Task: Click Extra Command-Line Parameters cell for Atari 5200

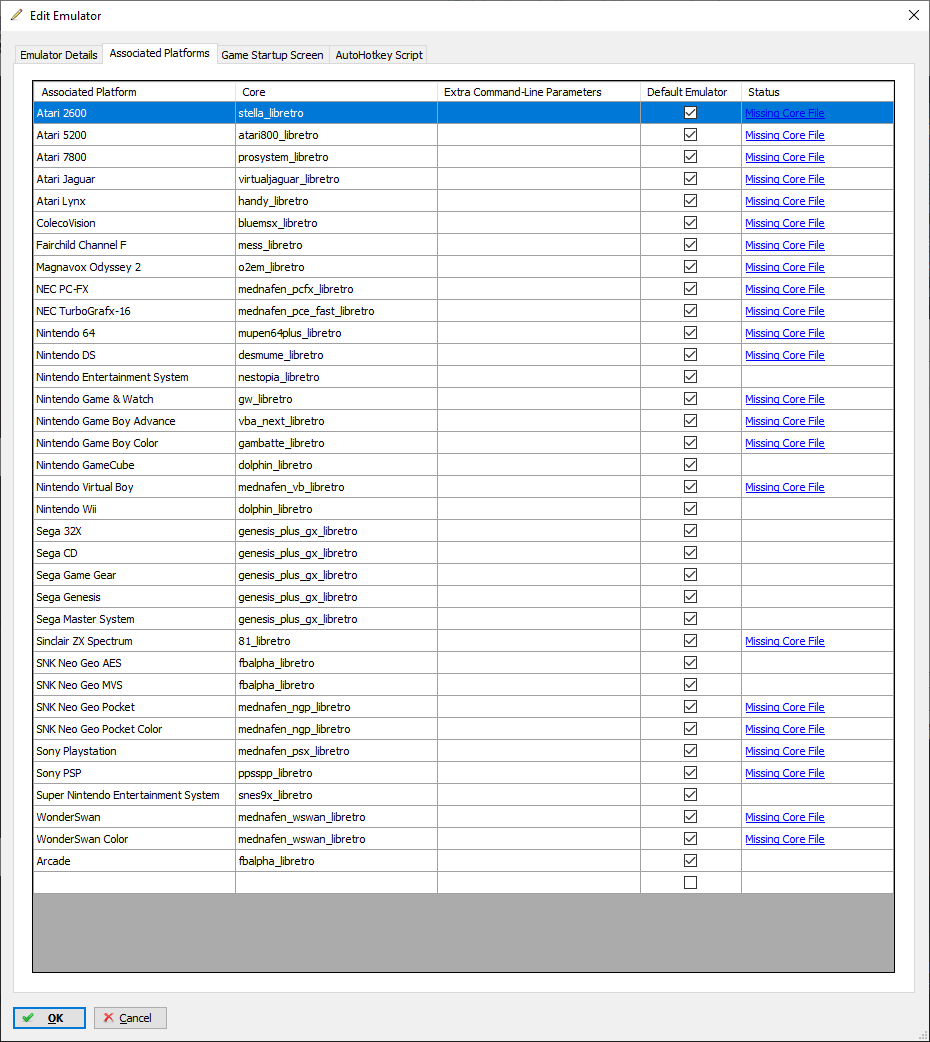Action: click(538, 135)
